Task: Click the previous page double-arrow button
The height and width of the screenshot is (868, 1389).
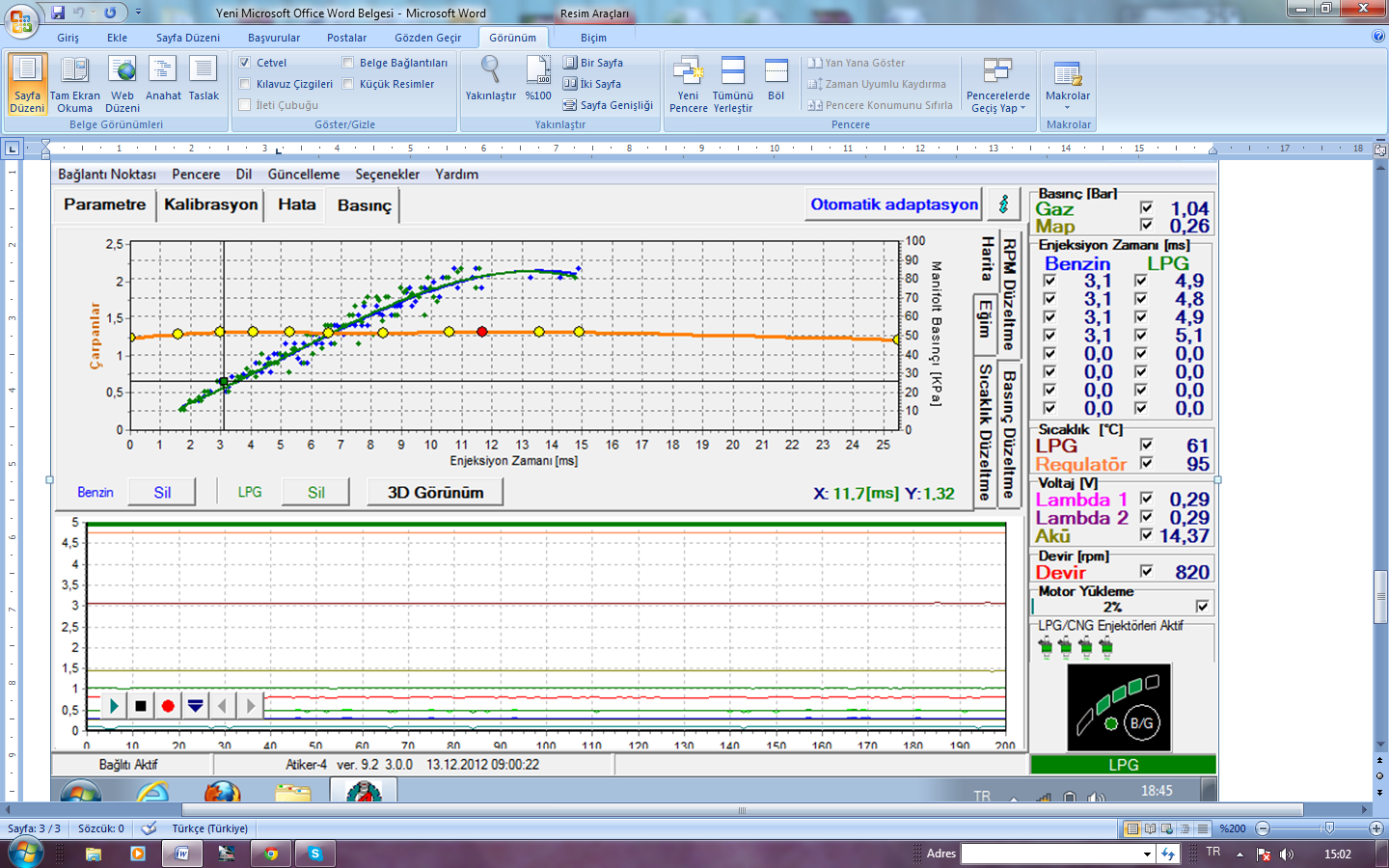Action: tap(1380, 761)
